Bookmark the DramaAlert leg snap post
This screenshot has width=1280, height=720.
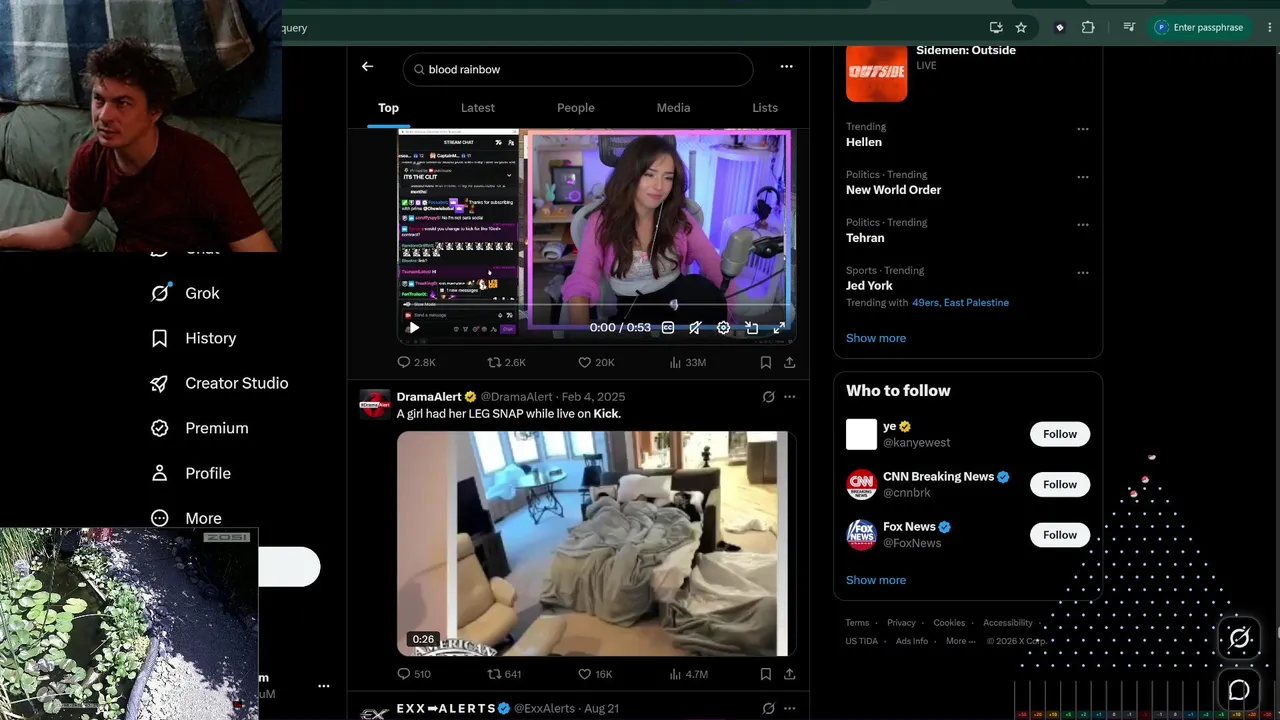coord(765,674)
